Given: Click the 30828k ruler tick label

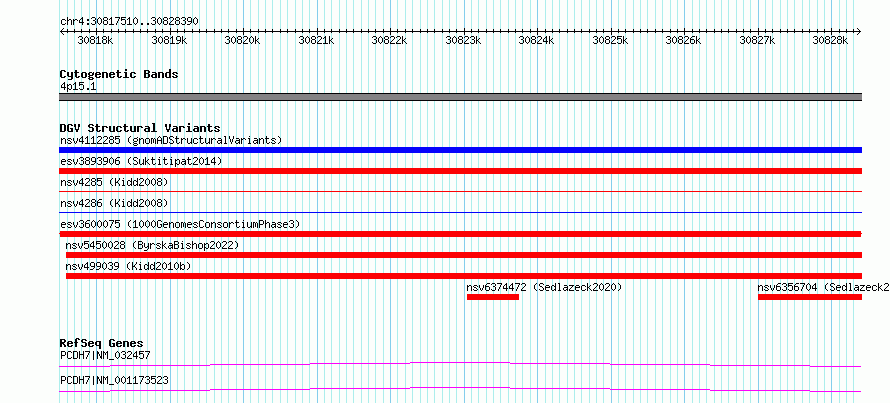Looking at the screenshot, I should [x=830, y=40].
